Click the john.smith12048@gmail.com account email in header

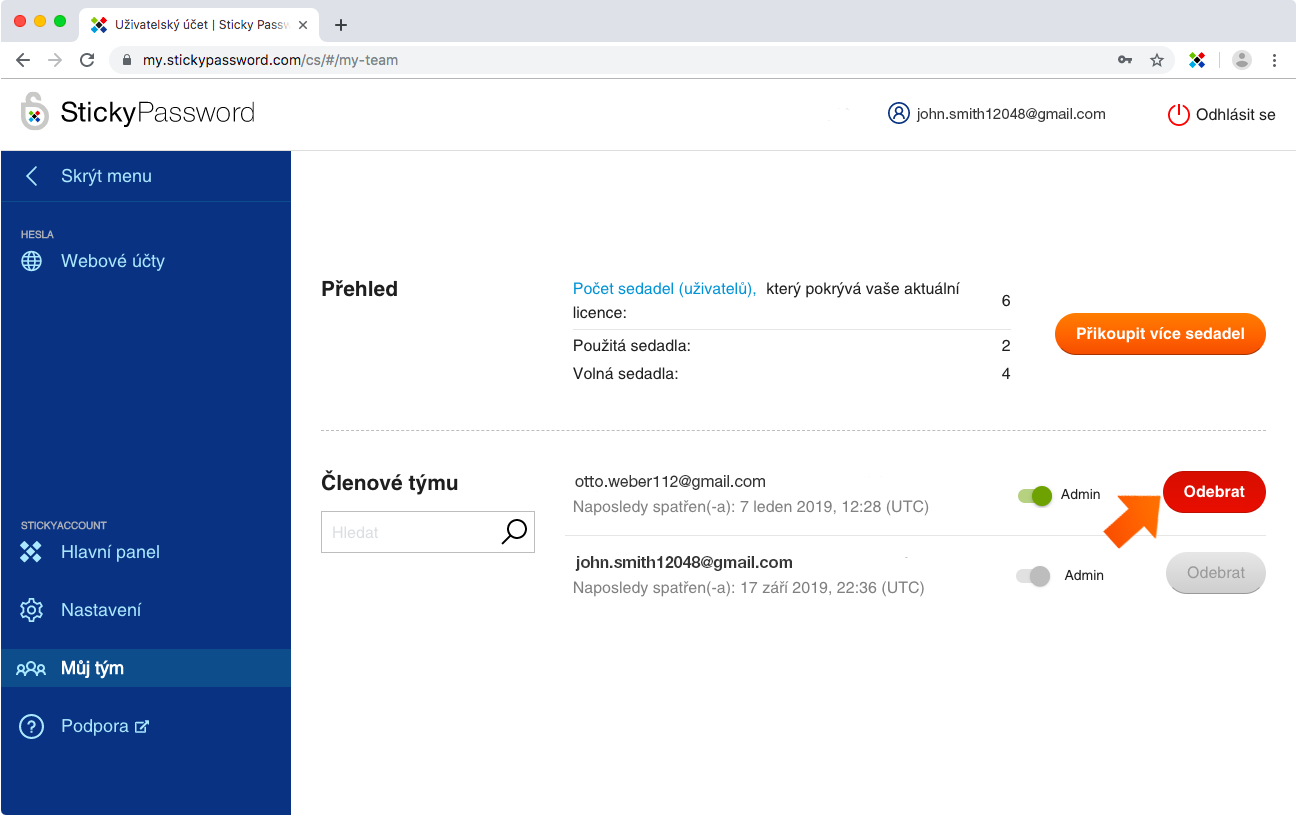click(x=1011, y=114)
